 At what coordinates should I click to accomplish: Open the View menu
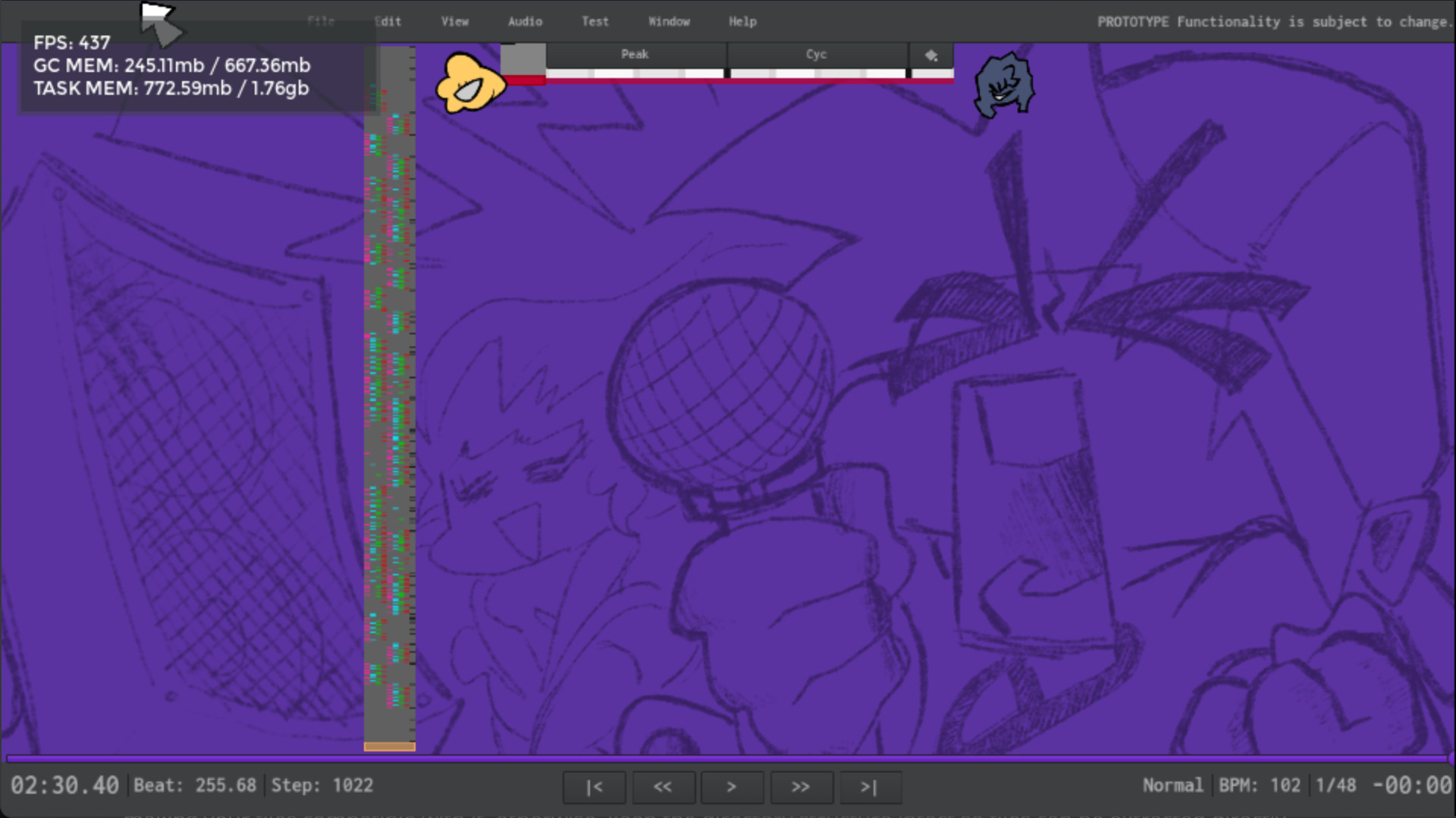pyautogui.click(x=455, y=21)
